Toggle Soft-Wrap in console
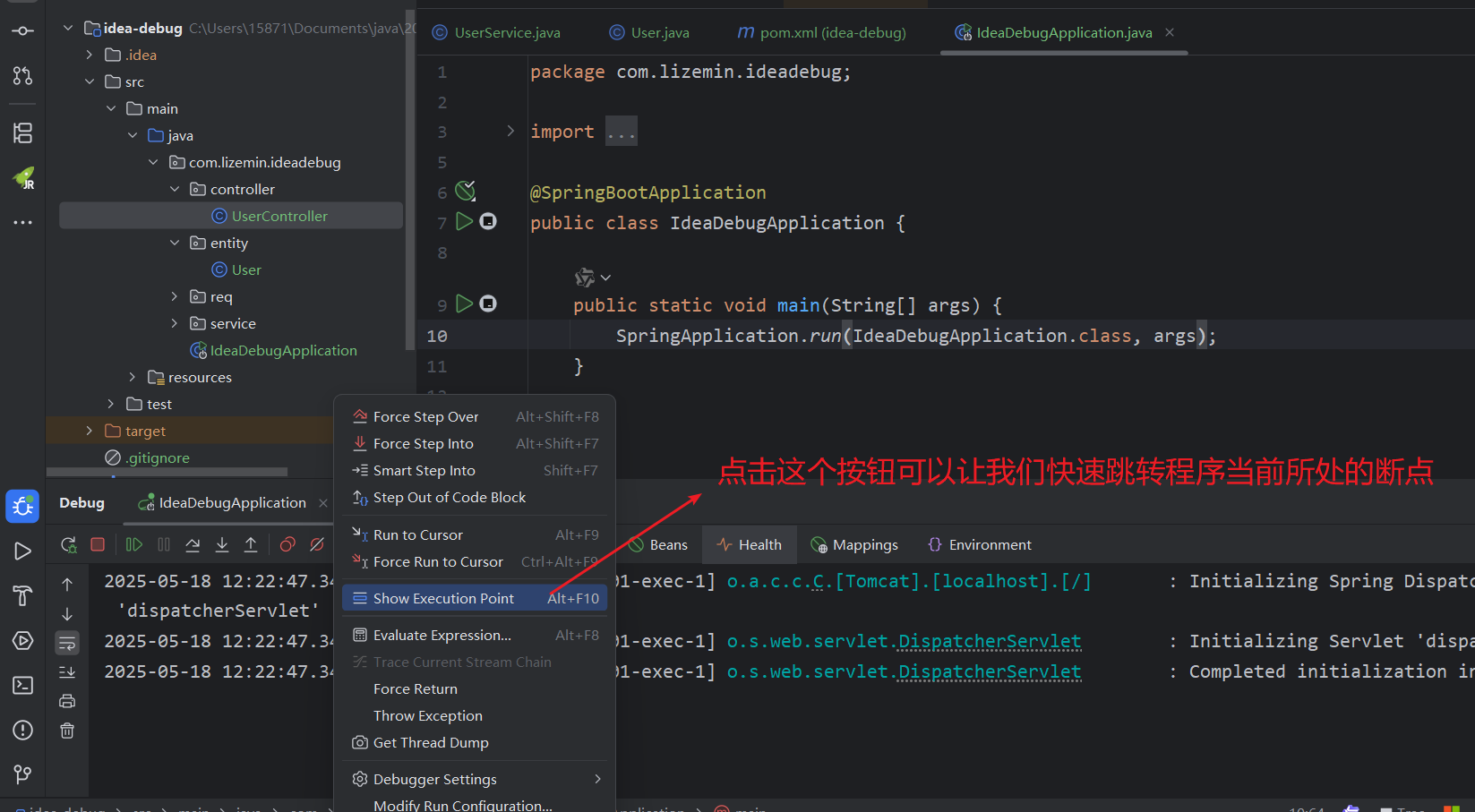 (x=67, y=643)
